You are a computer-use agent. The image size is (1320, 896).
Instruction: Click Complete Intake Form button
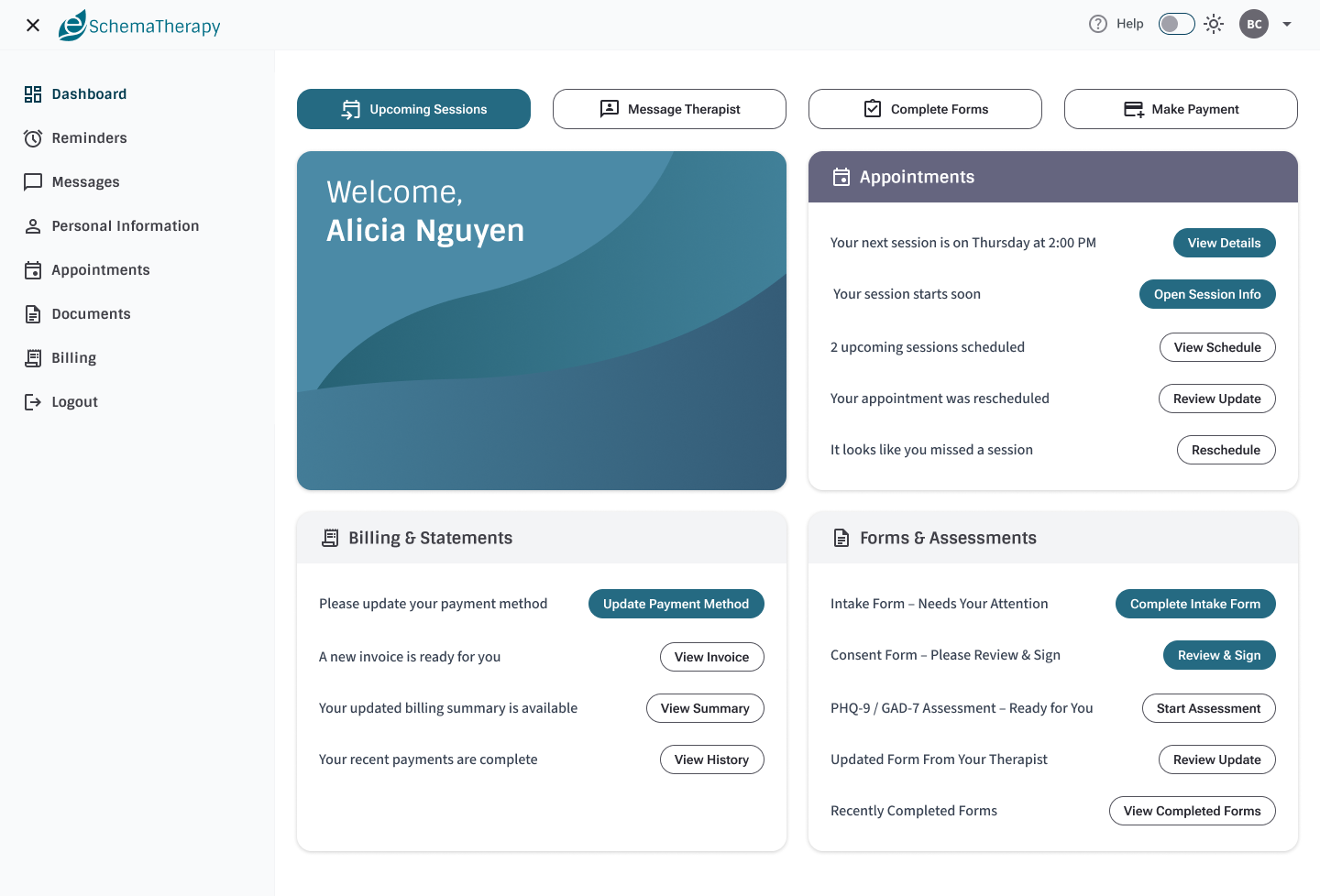pos(1195,604)
